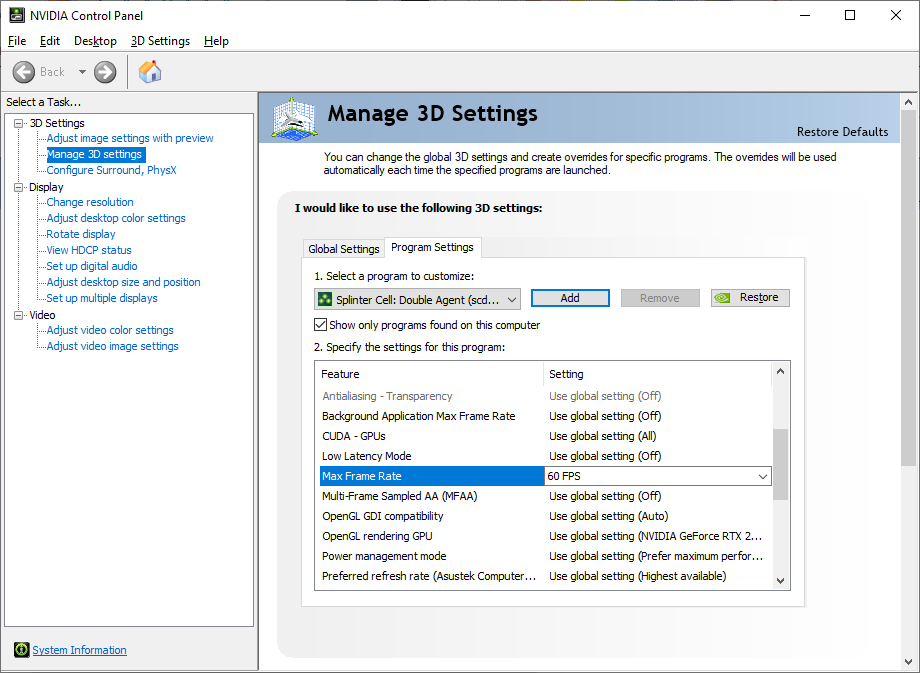The image size is (920, 673).
Task: Switch to the Global Settings tab
Action: click(344, 249)
